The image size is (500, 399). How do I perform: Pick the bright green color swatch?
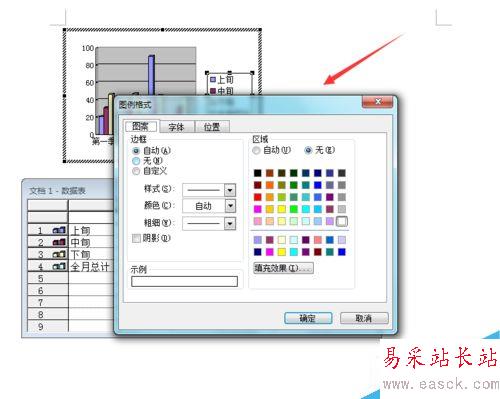tap(294, 209)
